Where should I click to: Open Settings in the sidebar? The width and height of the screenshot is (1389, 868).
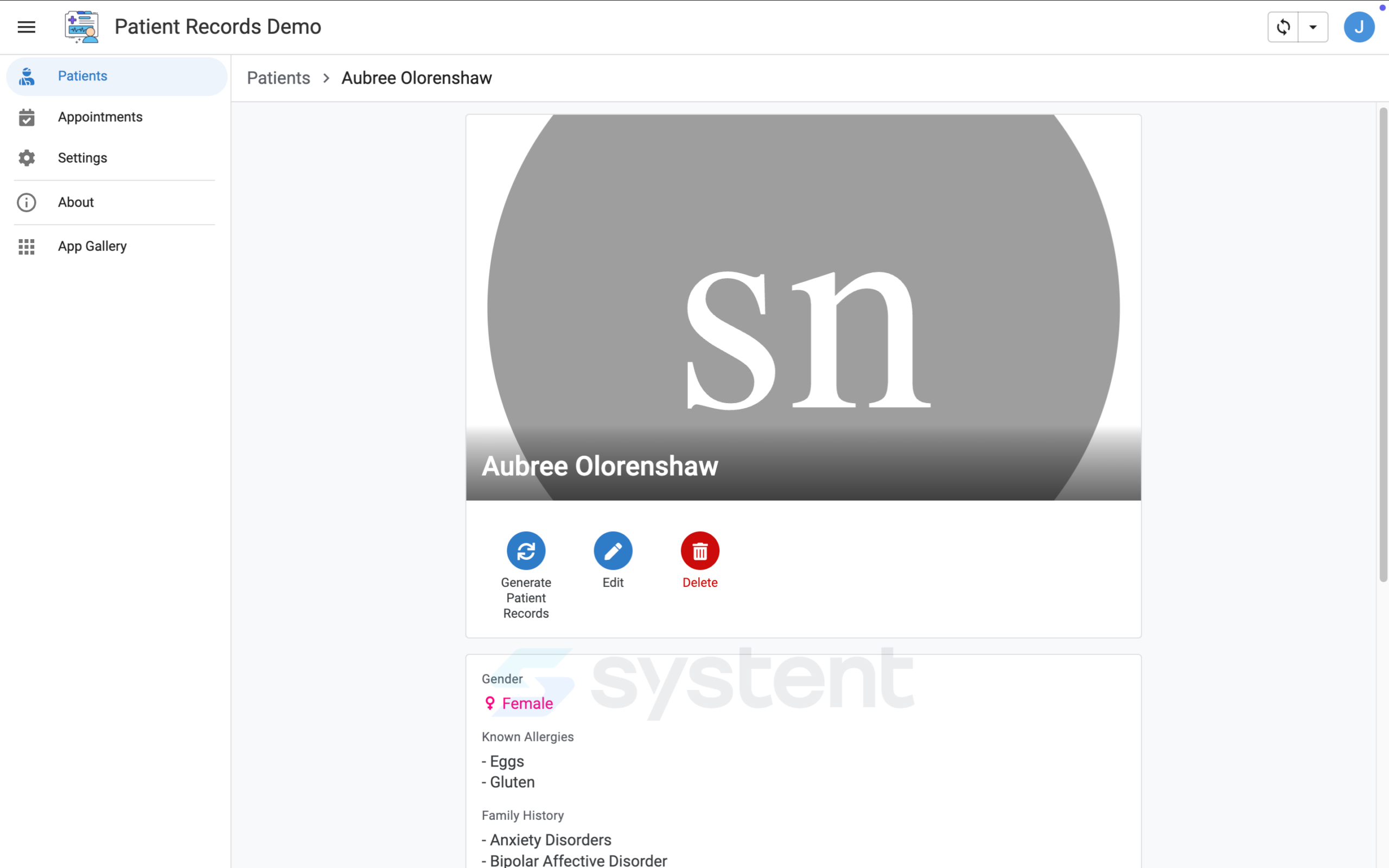117,158
